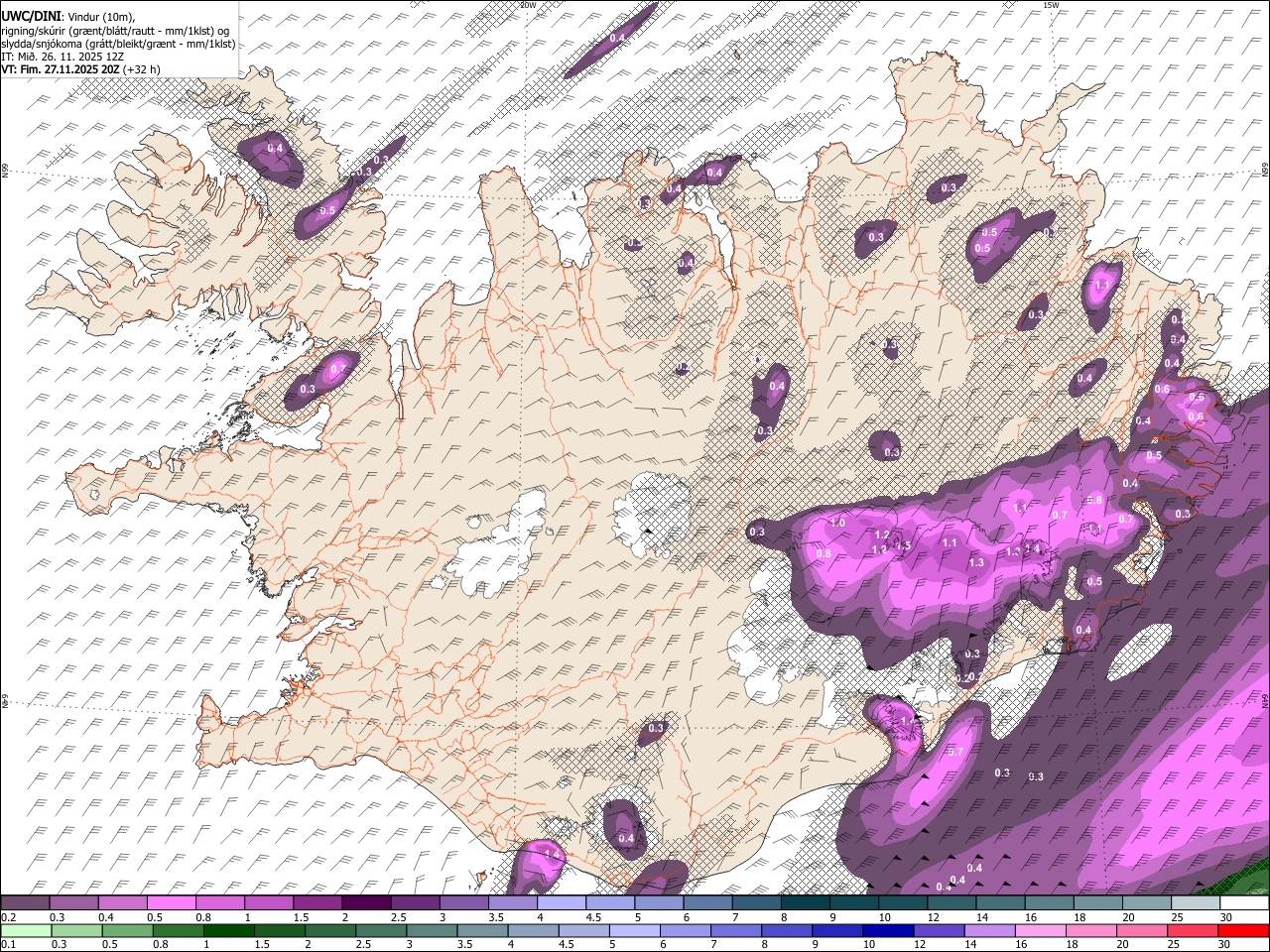Select the upper legend swatch starting at 18
Viewport: 1270px width, 952px height.
1097,903
